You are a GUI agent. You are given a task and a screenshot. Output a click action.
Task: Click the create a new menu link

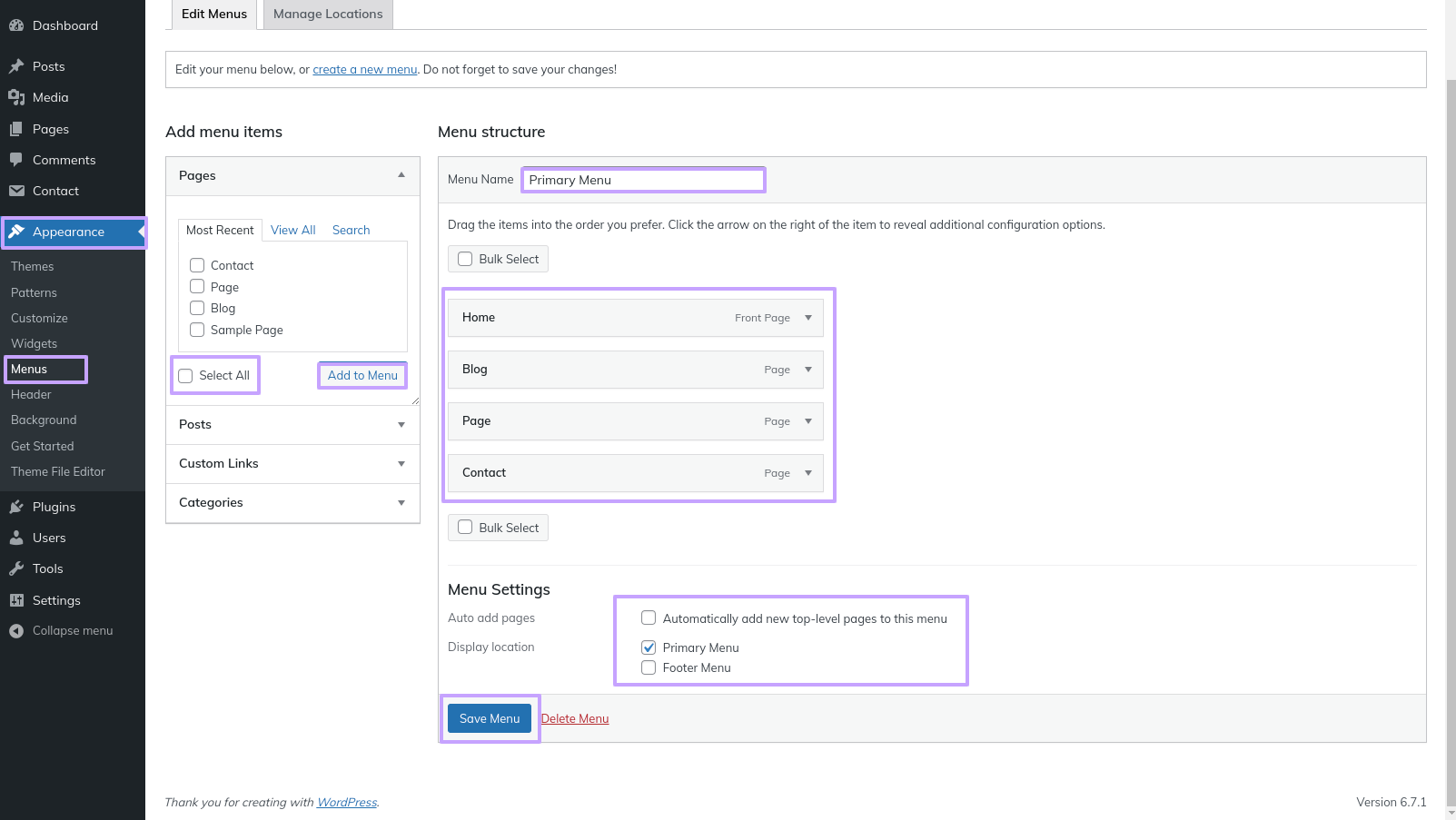tap(364, 70)
